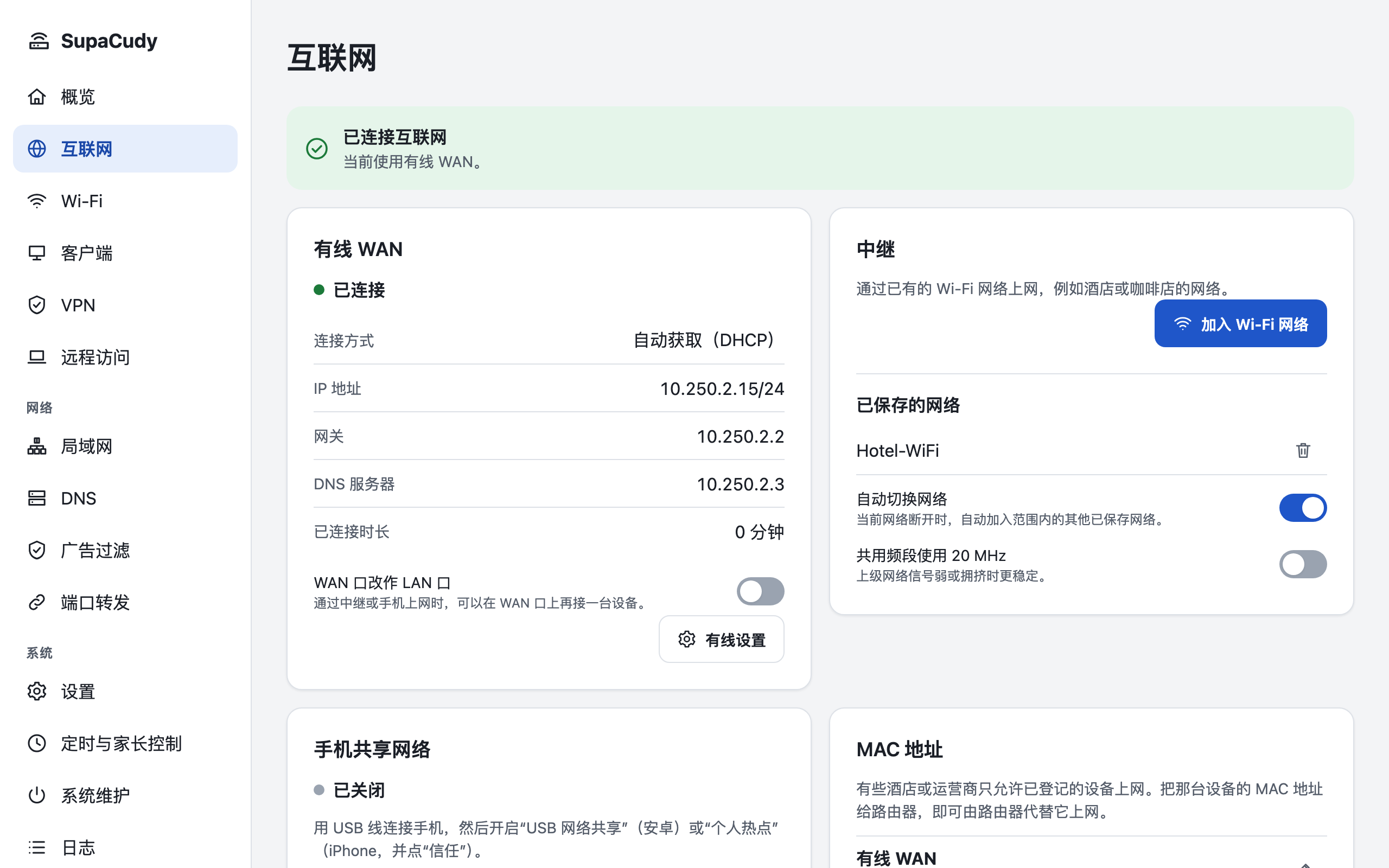
Task: Click the laptop icon beside 远程访问
Action: (x=37, y=357)
